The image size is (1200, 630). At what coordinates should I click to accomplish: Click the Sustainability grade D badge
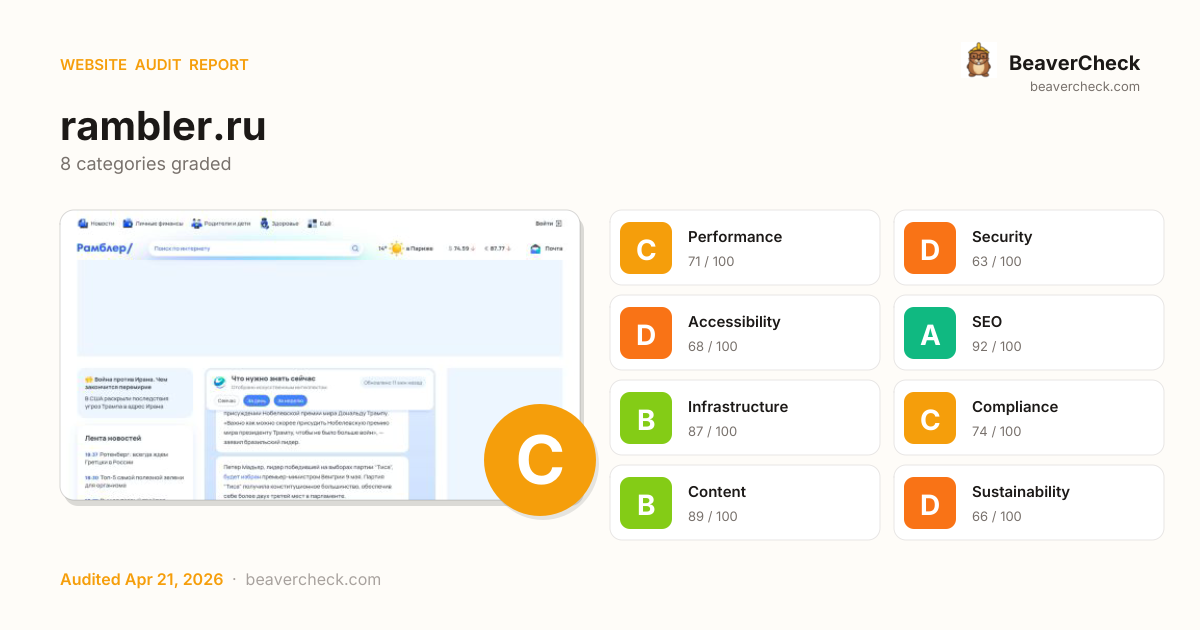pyautogui.click(x=930, y=503)
